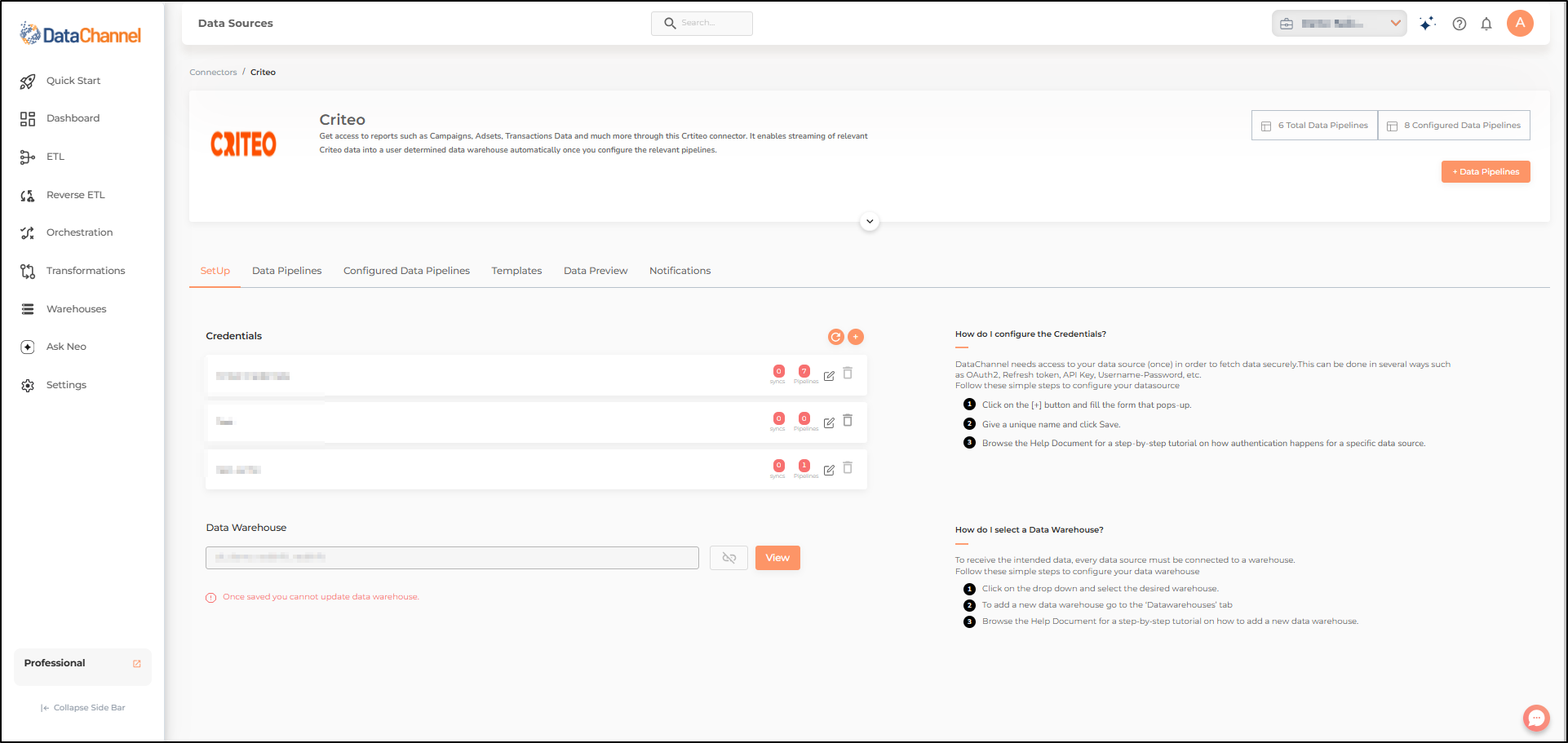Screen dimensions: 1568x743
Task: Delete the credential with 0 pipelines
Action: (x=848, y=421)
